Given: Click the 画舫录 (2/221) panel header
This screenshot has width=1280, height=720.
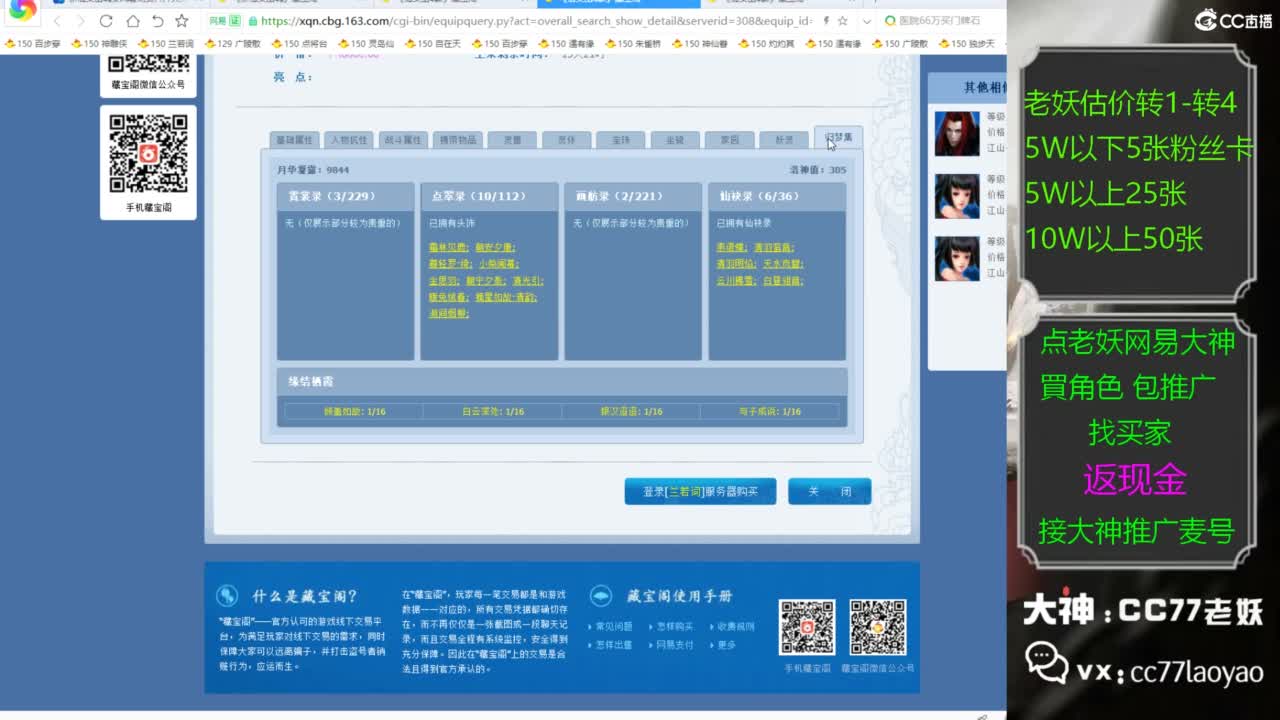Looking at the screenshot, I should 633,196.
